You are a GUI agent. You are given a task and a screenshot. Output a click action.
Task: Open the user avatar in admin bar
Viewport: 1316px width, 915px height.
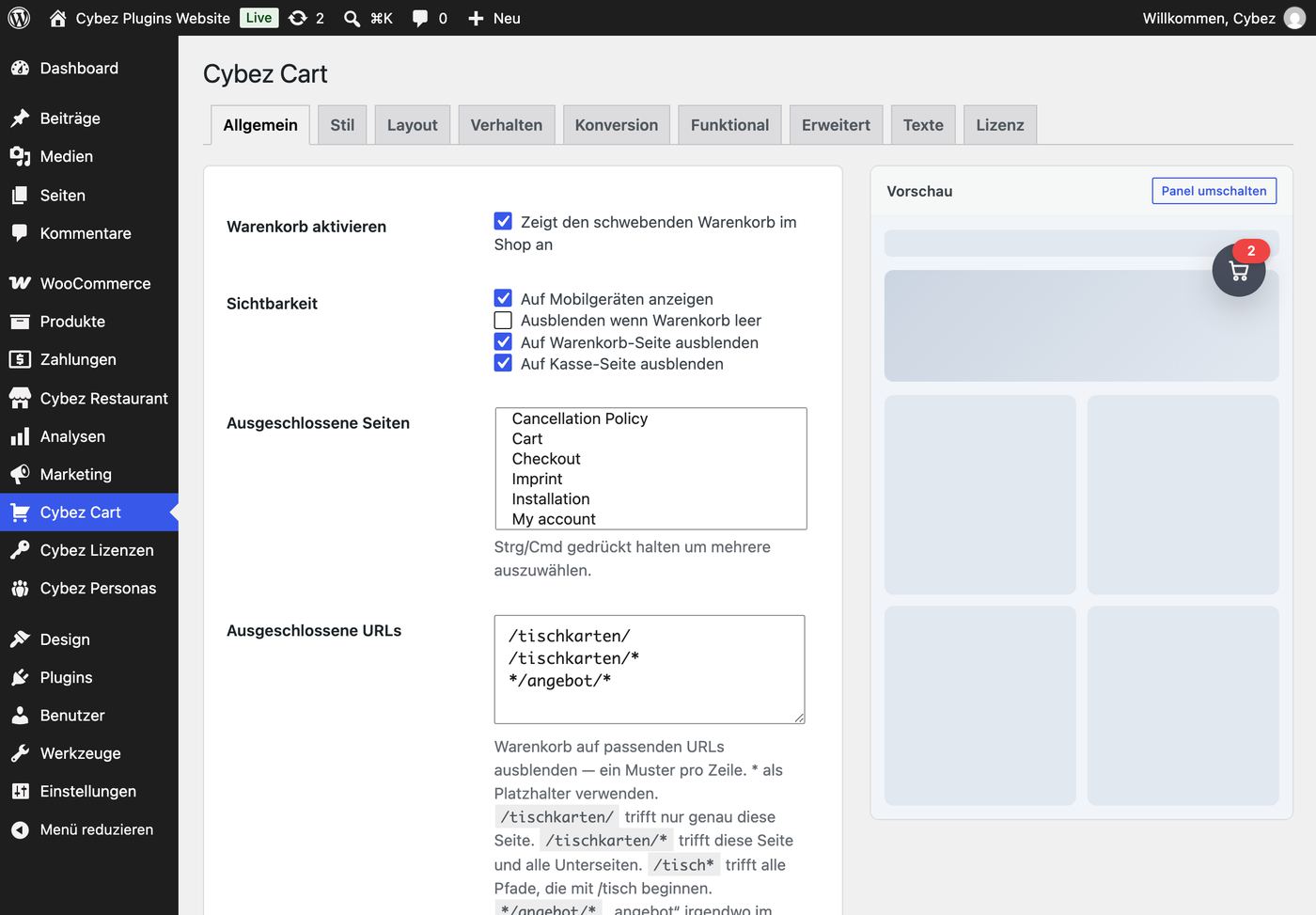coord(1294,18)
